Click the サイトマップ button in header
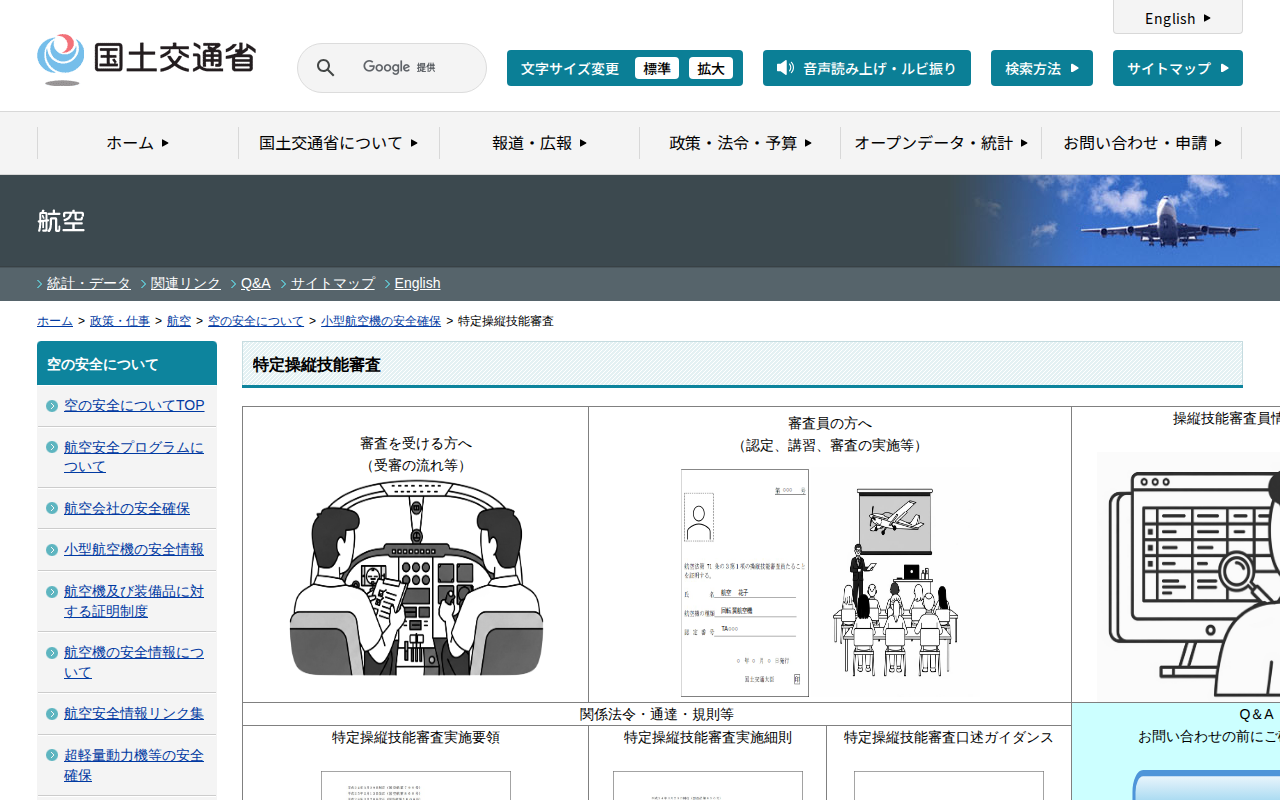Viewport: 1280px width, 800px height. coord(1177,68)
